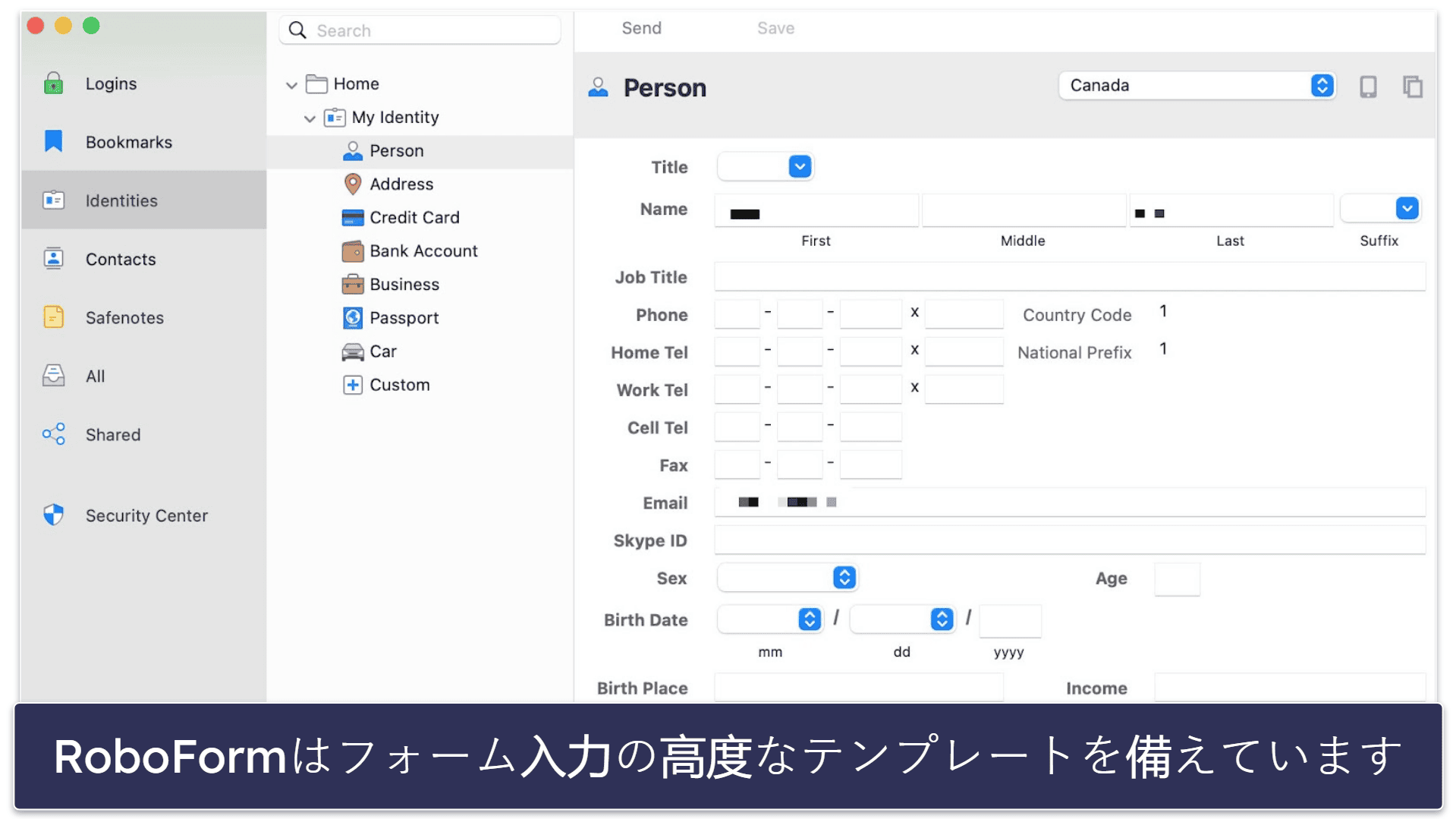This screenshot has height=819, width=1456.
Task: Collapse the Home folder chevron
Action: [x=291, y=85]
